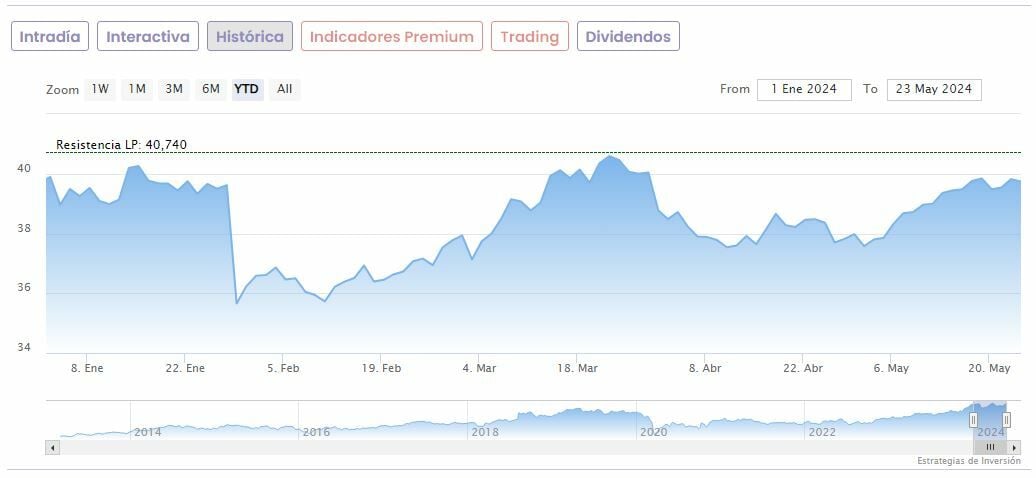1036x478 pixels.
Task: Click the navigator scroll right arrow
Action: coord(1014,448)
